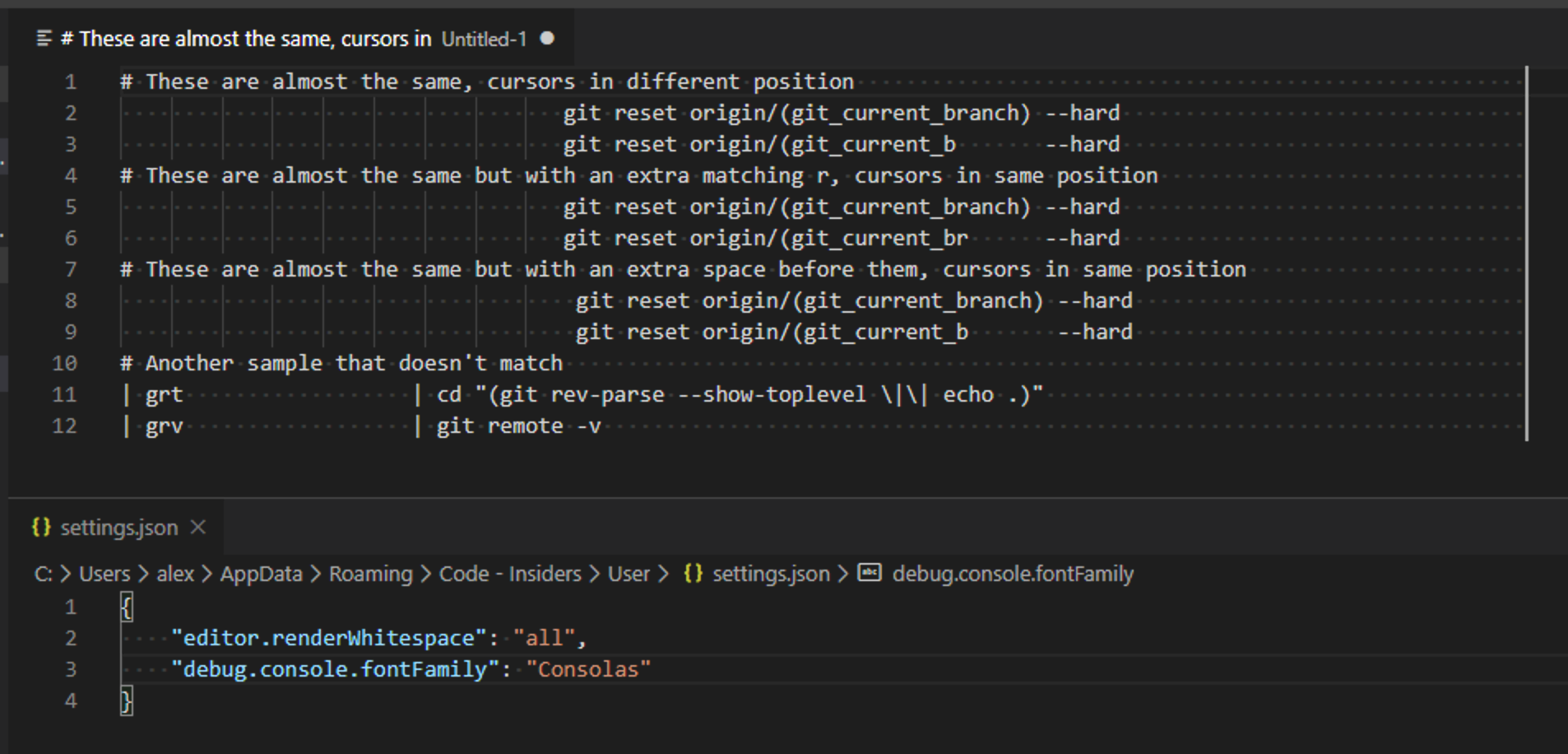Click the unsaved changes dot on Untitled-1 tab
The image size is (1568, 754).
pyautogui.click(x=548, y=39)
